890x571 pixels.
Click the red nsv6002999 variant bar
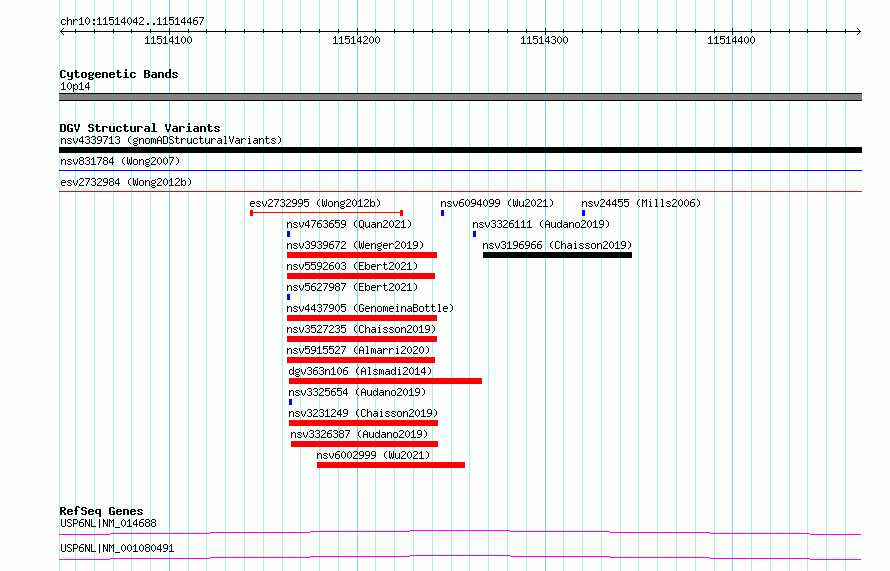pyautogui.click(x=391, y=465)
